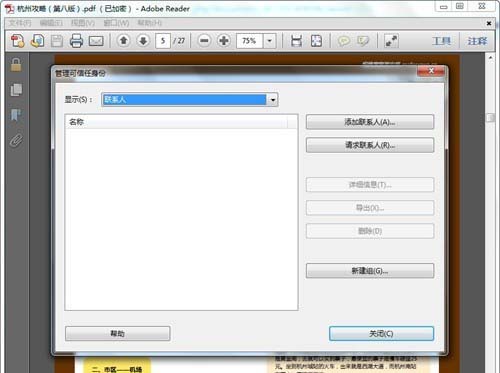Click the second toolbar icon beside Create PDF

[37, 41]
